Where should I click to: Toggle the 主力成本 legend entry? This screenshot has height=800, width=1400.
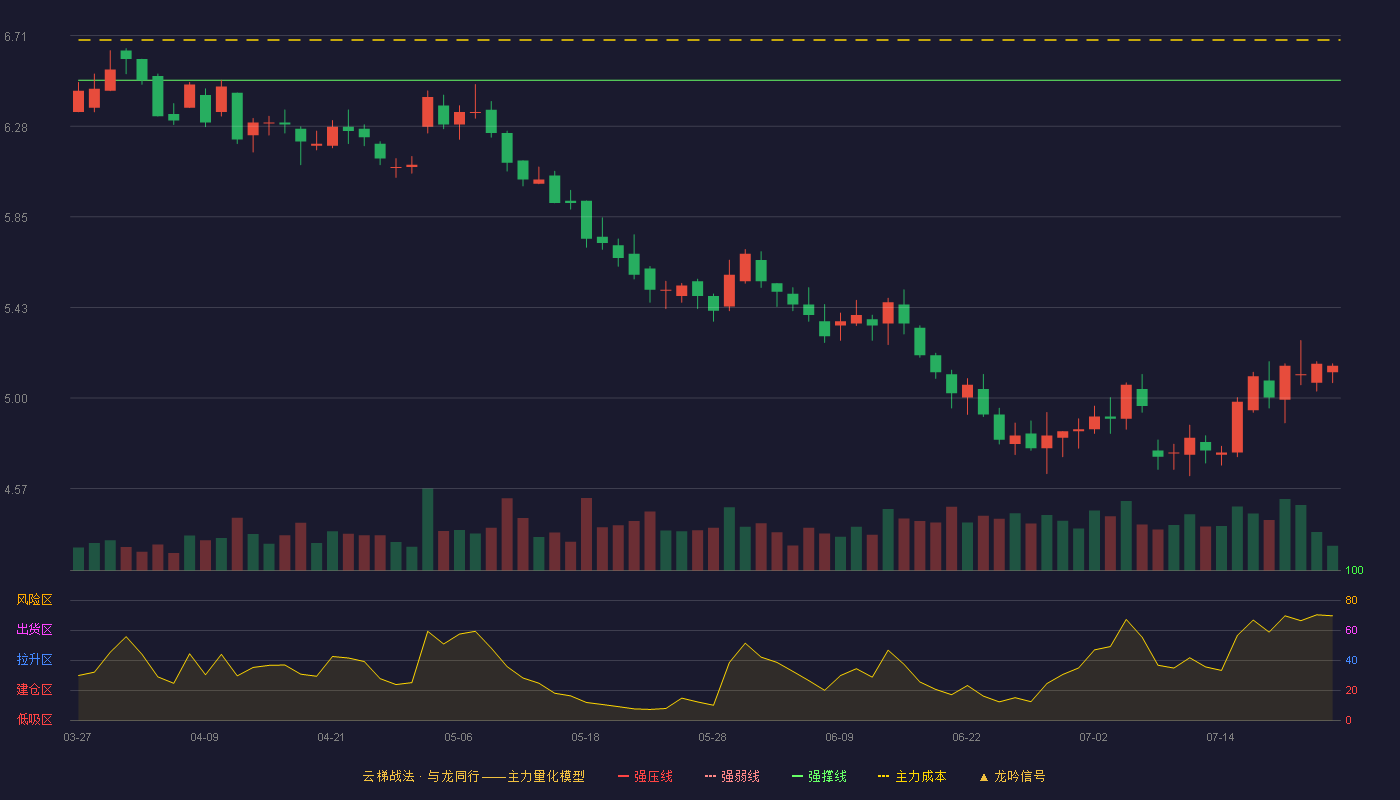(912, 776)
